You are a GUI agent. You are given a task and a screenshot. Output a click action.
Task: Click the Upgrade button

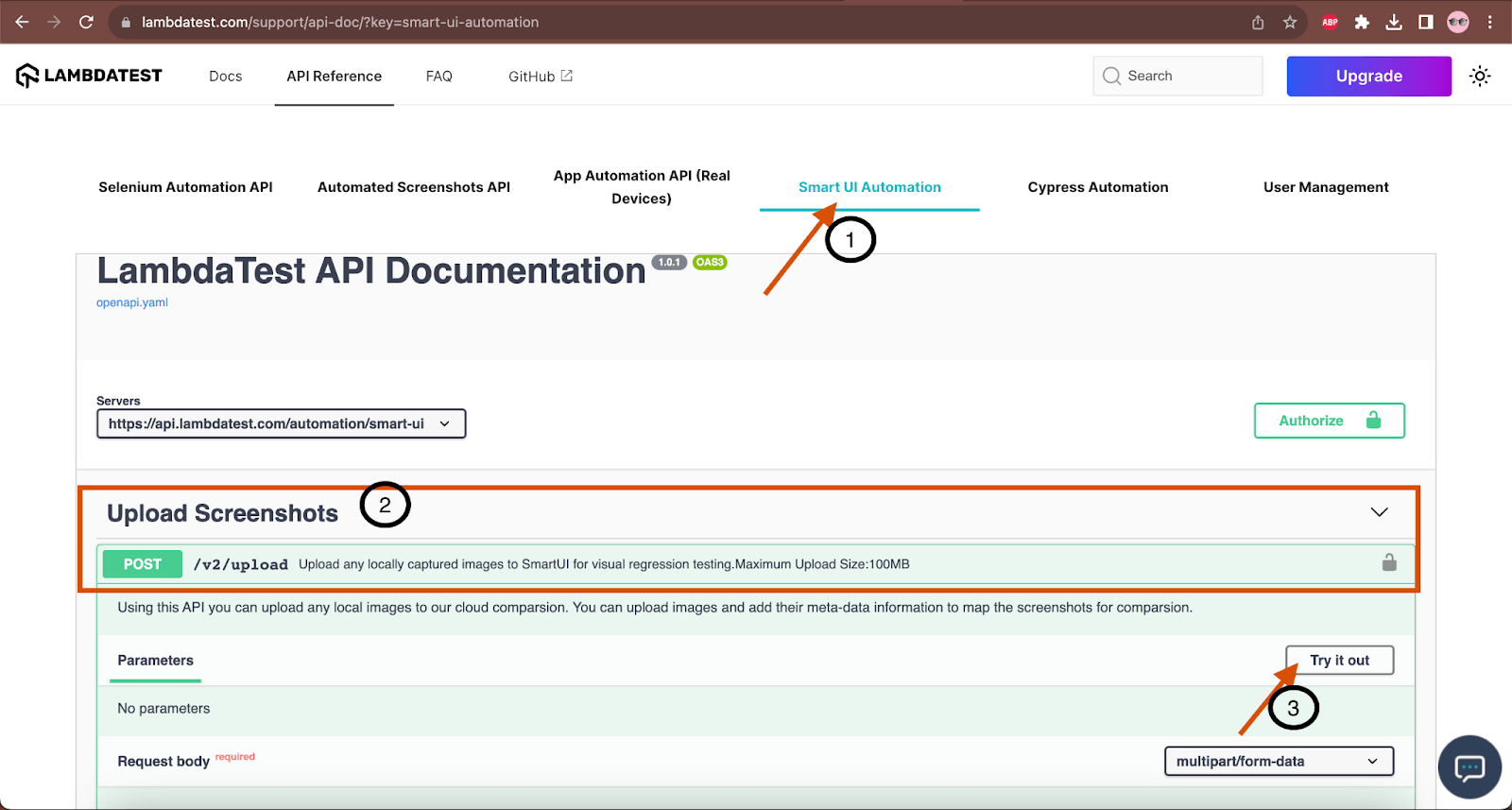1369,77
